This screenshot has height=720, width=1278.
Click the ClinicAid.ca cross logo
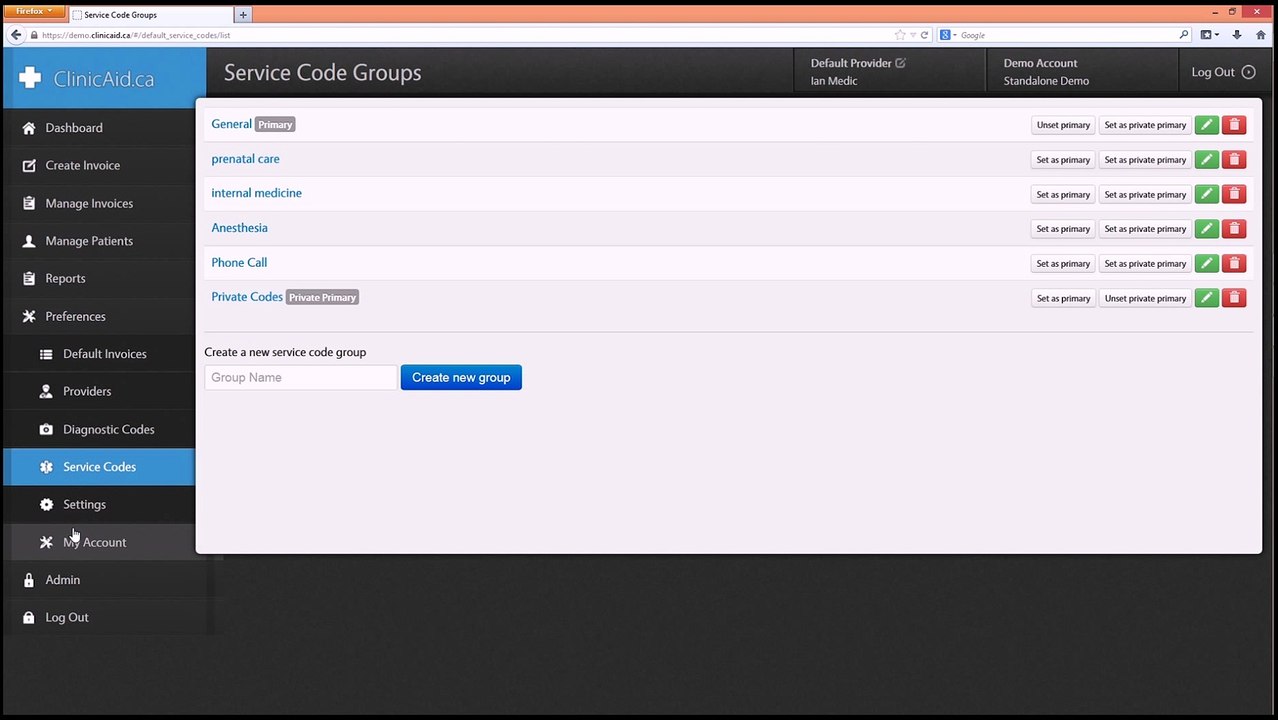(x=30, y=78)
